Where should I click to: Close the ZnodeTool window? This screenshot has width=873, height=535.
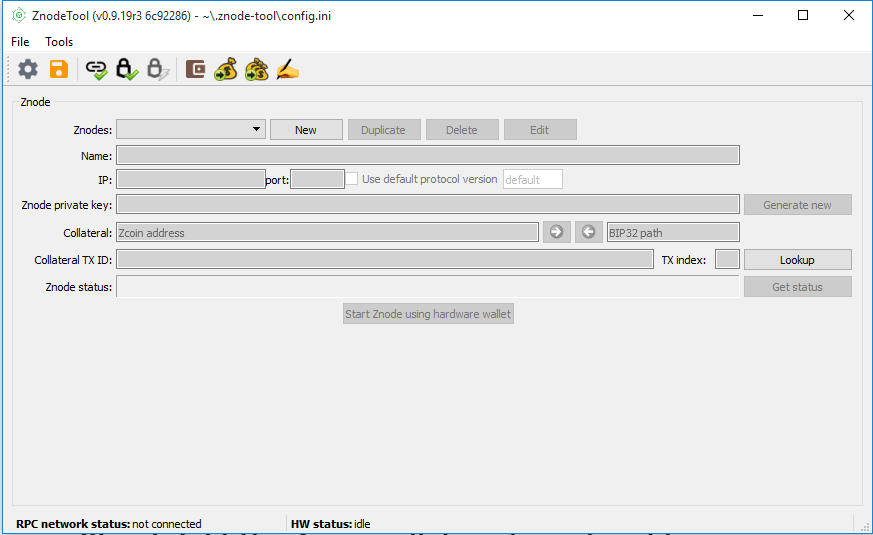point(849,16)
